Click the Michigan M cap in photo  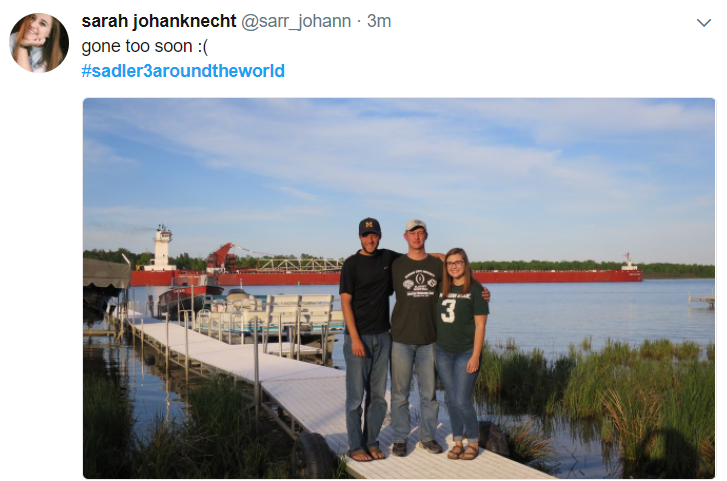(370, 226)
